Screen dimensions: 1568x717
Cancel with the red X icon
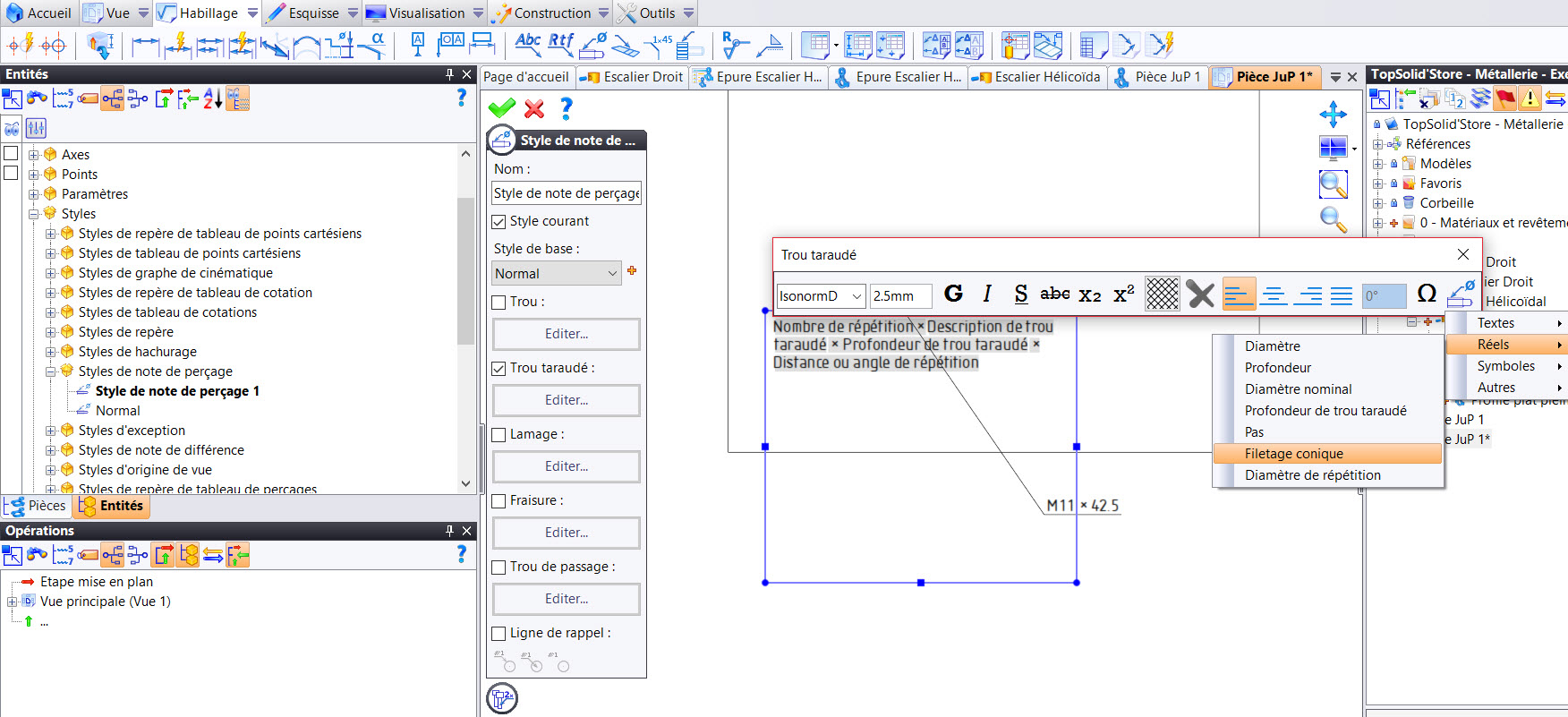pyautogui.click(x=534, y=108)
